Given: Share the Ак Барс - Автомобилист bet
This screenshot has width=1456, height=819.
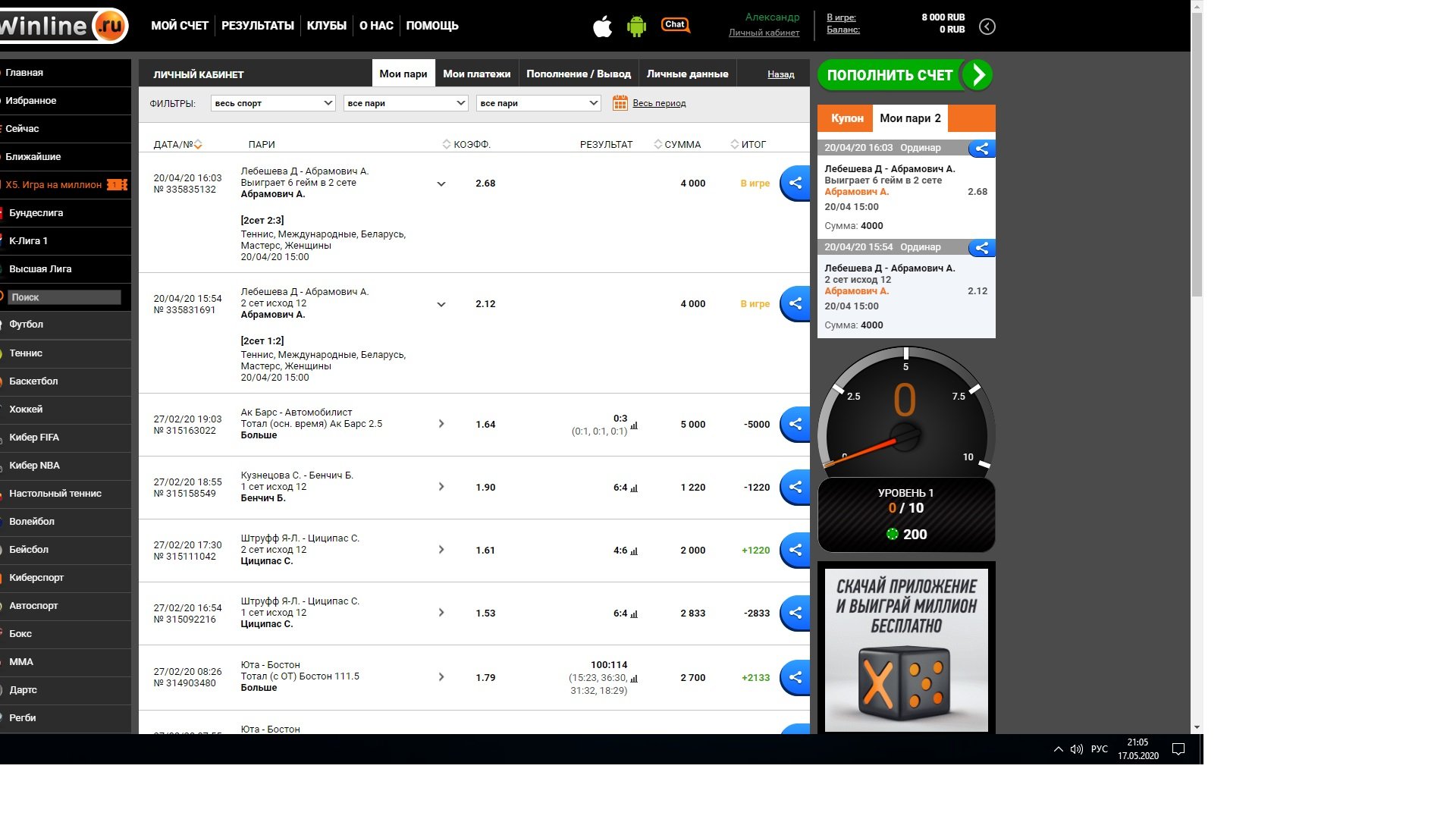Looking at the screenshot, I should tap(795, 424).
